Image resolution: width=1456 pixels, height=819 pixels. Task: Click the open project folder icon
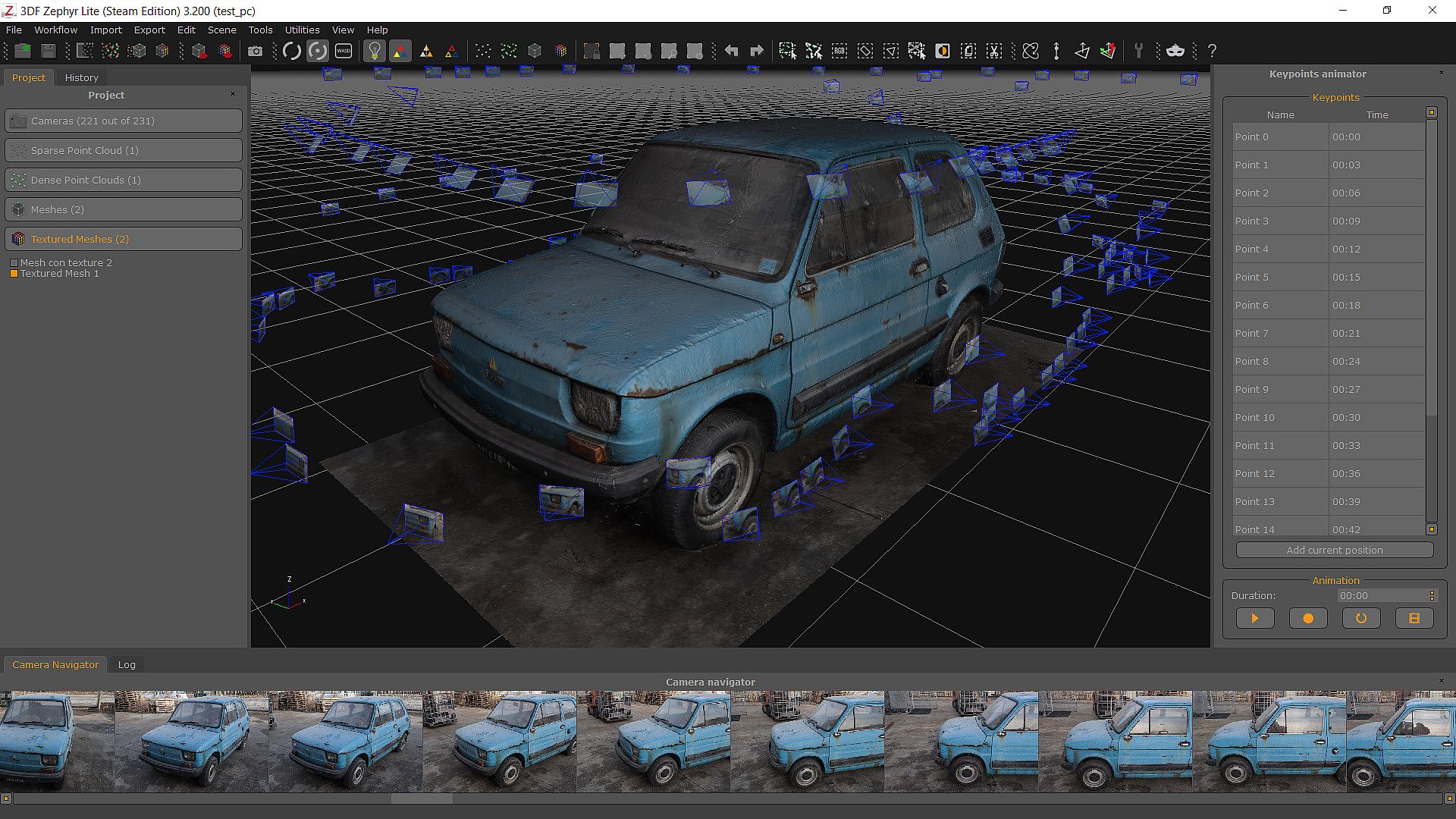pos(23,51)
